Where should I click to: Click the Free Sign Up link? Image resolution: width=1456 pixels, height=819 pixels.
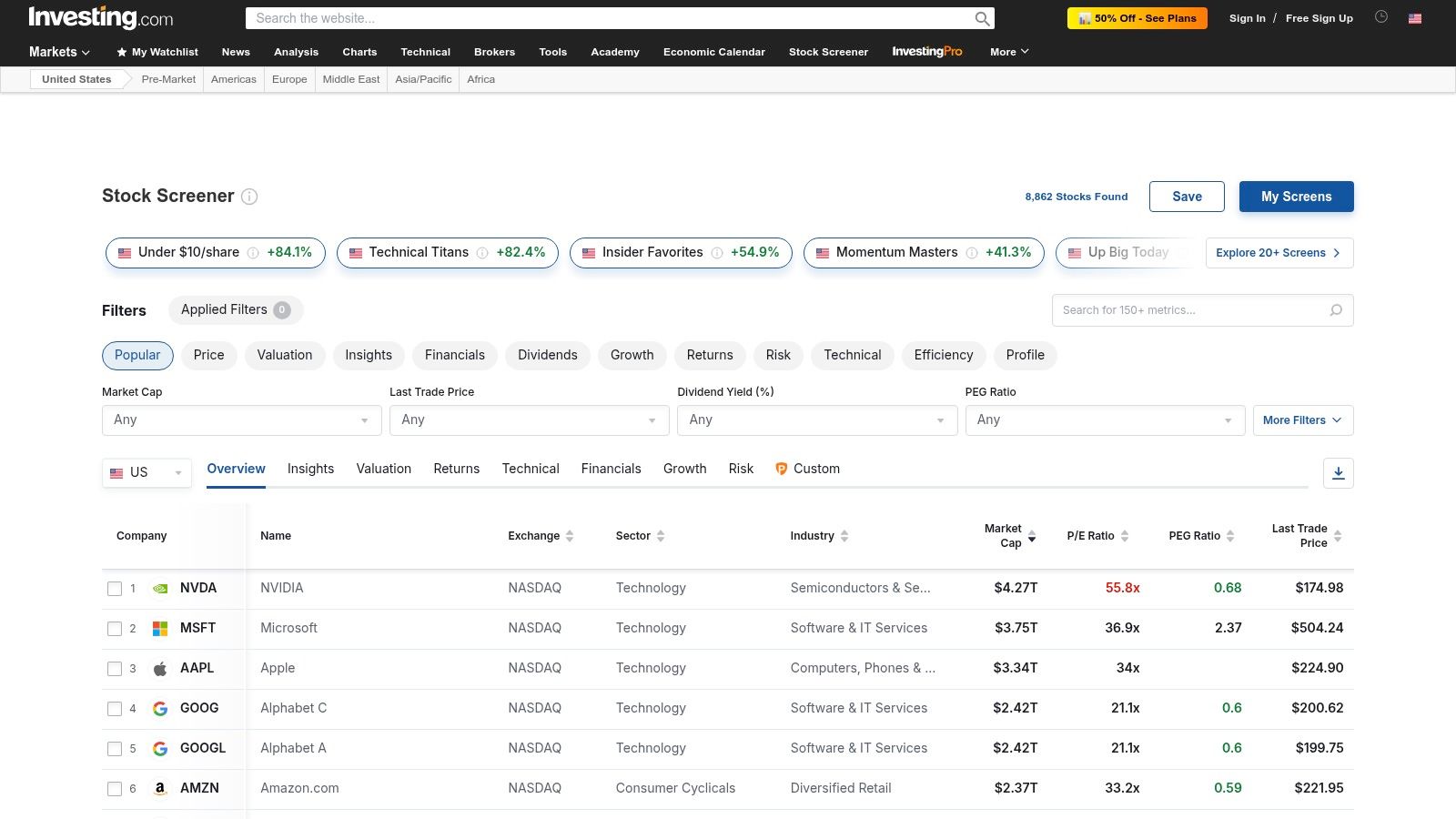1319,18
